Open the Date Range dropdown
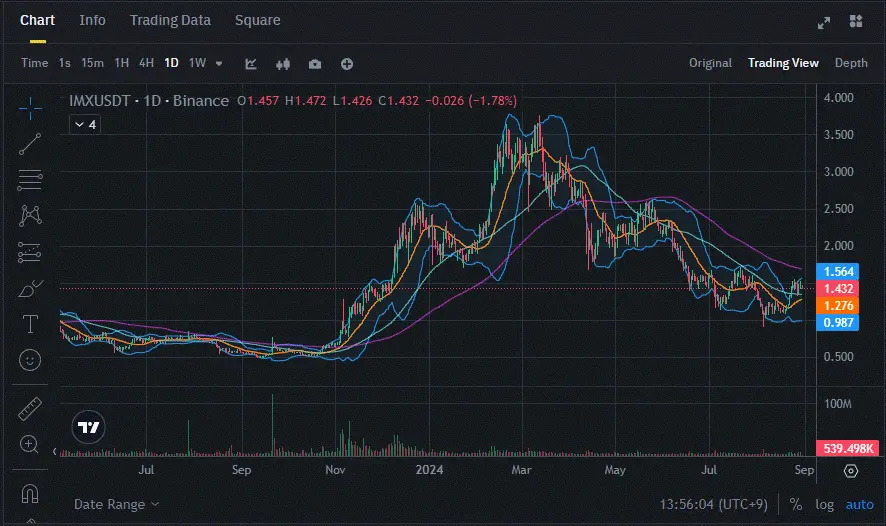 (x=116, y=505)
